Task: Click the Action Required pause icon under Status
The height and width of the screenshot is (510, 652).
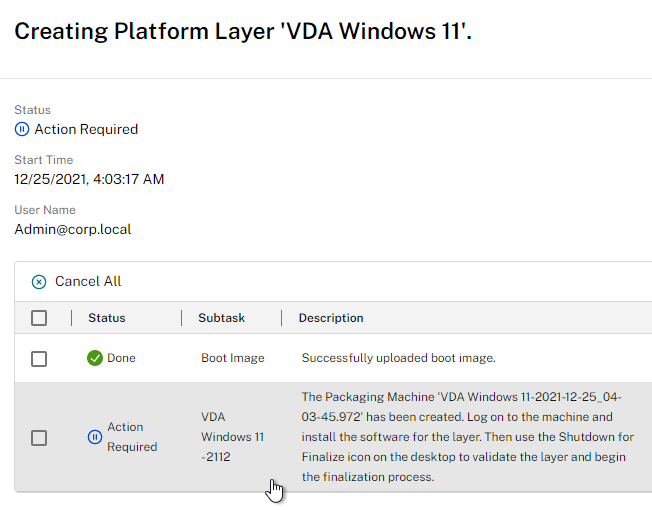Action: click(22, 129)
